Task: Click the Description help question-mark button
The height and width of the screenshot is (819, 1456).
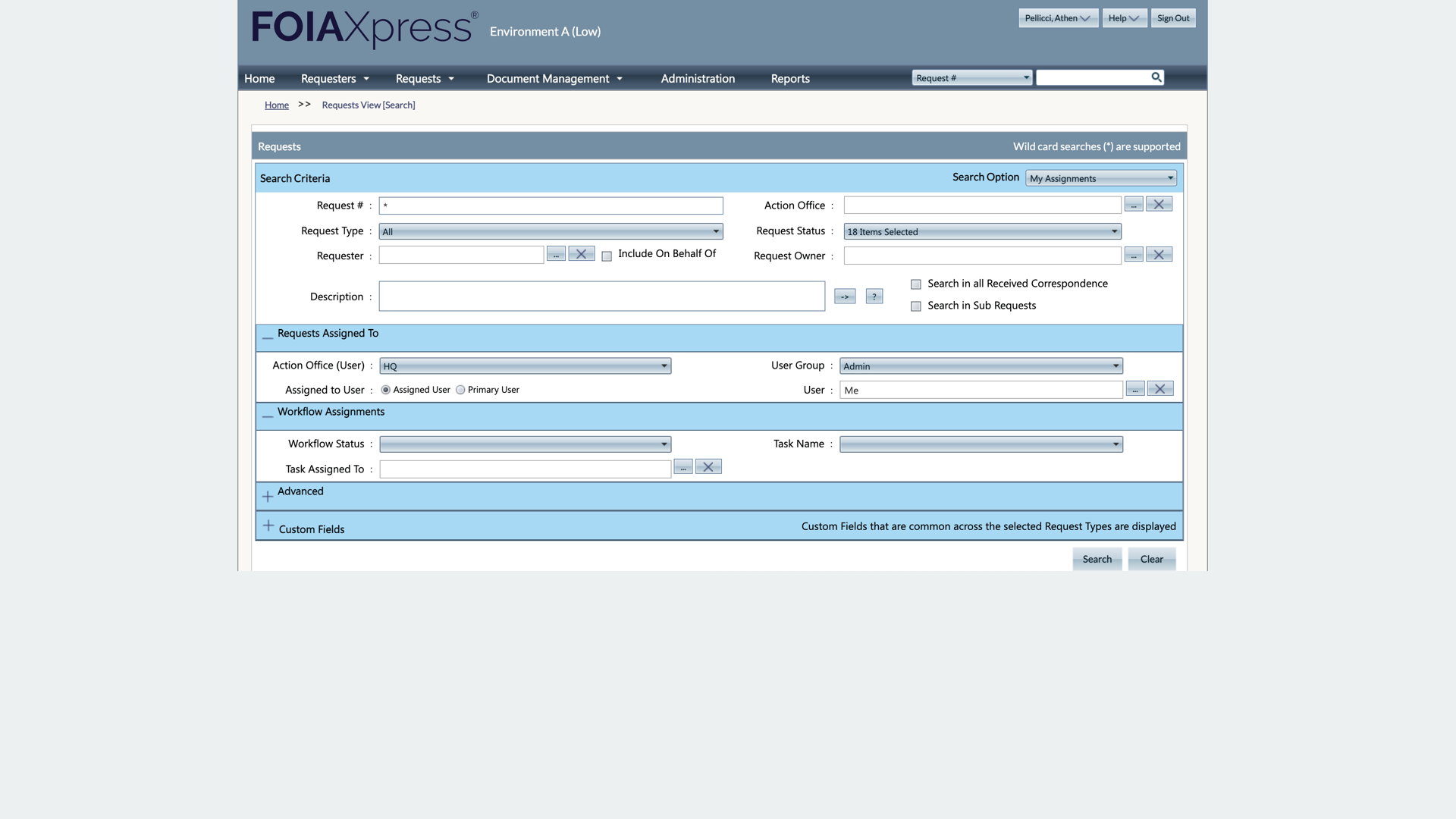Action: tap(874, 297)
